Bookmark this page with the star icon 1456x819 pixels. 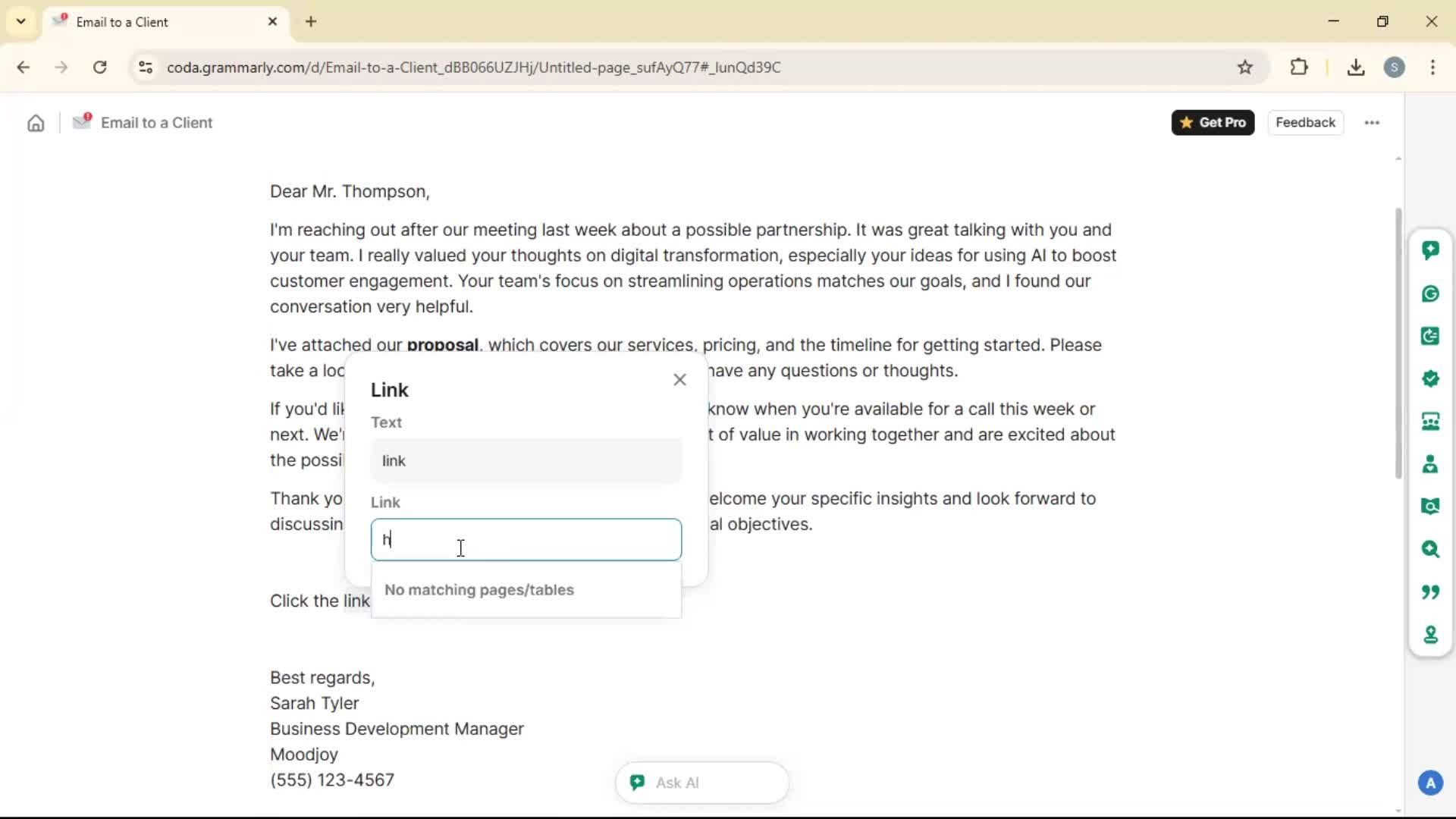[1244, 67]
